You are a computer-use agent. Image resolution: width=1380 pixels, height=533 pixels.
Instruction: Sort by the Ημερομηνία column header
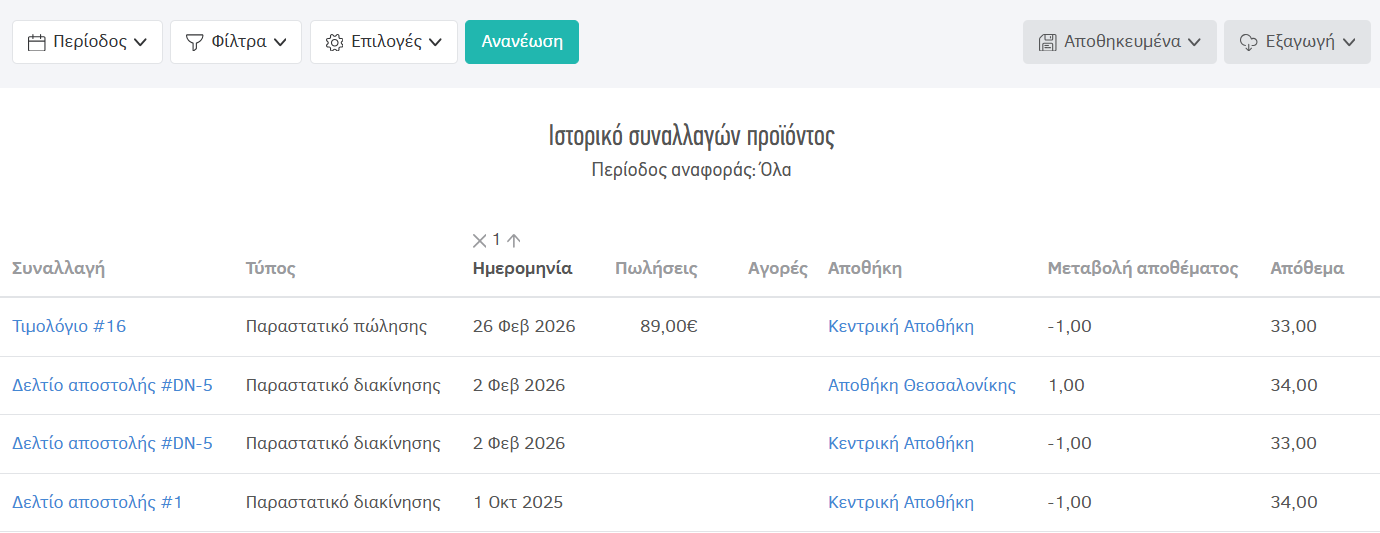point(522,268)
